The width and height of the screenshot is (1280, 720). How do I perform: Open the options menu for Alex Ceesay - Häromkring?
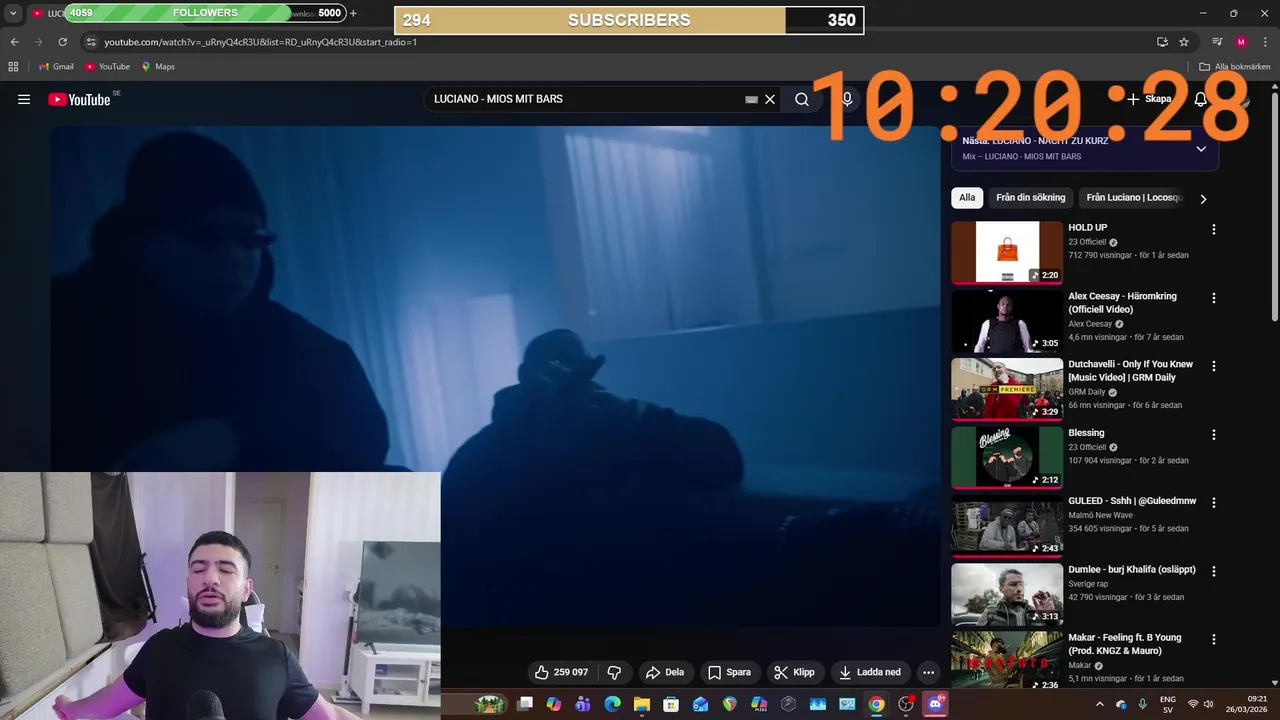[x=1214, y=298]
